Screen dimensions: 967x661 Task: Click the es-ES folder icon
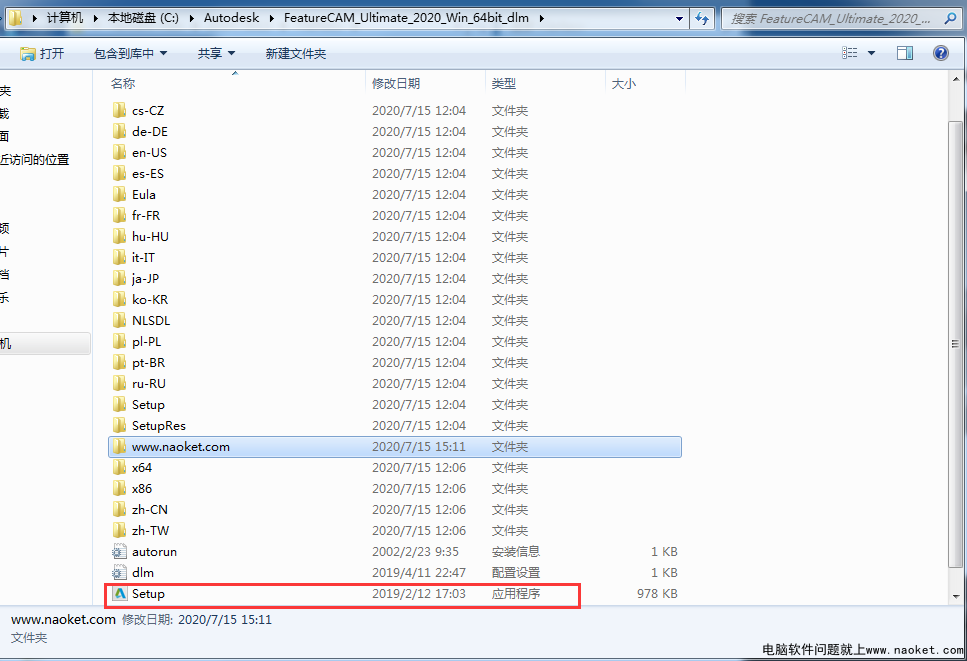120,173
